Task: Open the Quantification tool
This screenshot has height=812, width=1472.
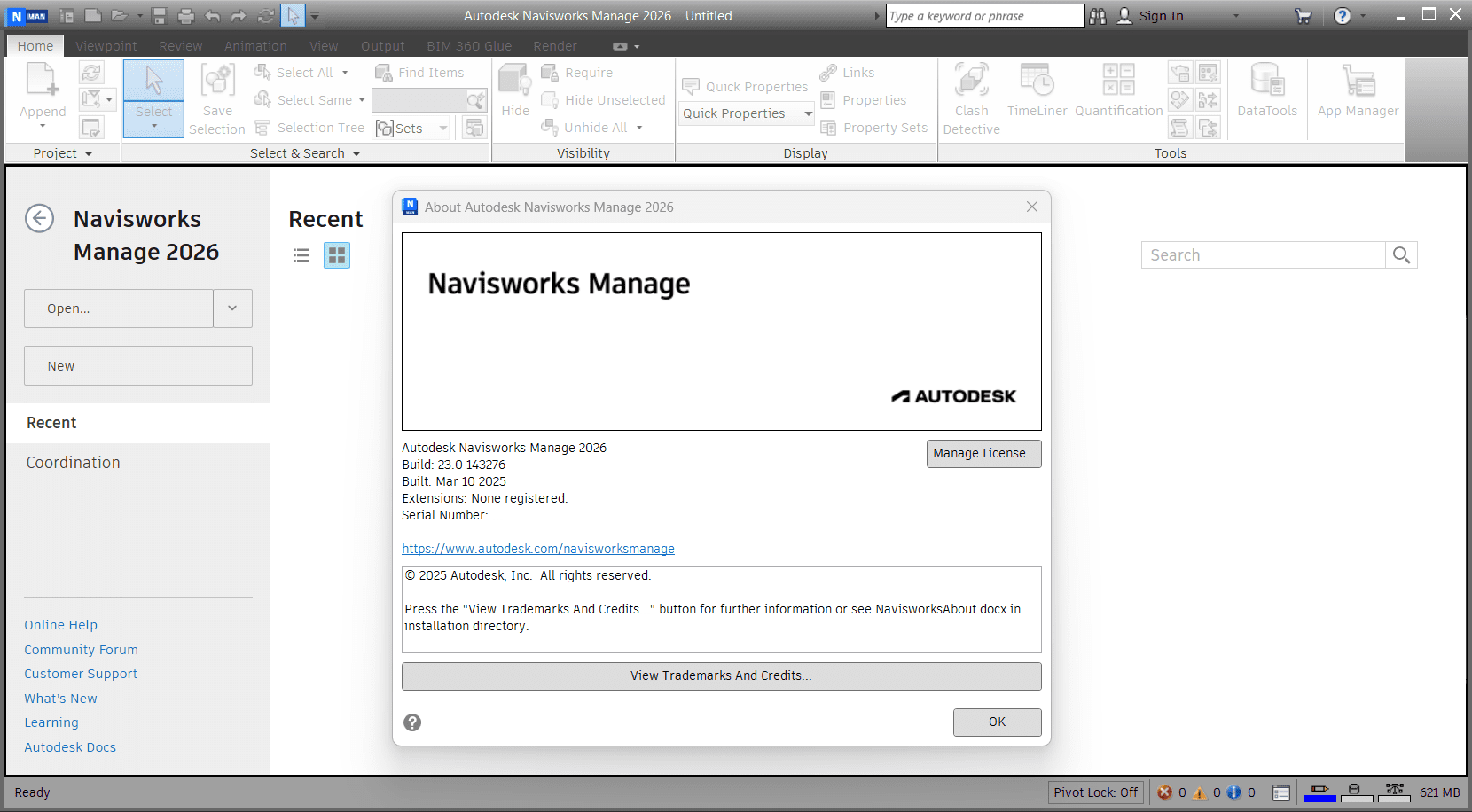Action: click(1119, 90)
